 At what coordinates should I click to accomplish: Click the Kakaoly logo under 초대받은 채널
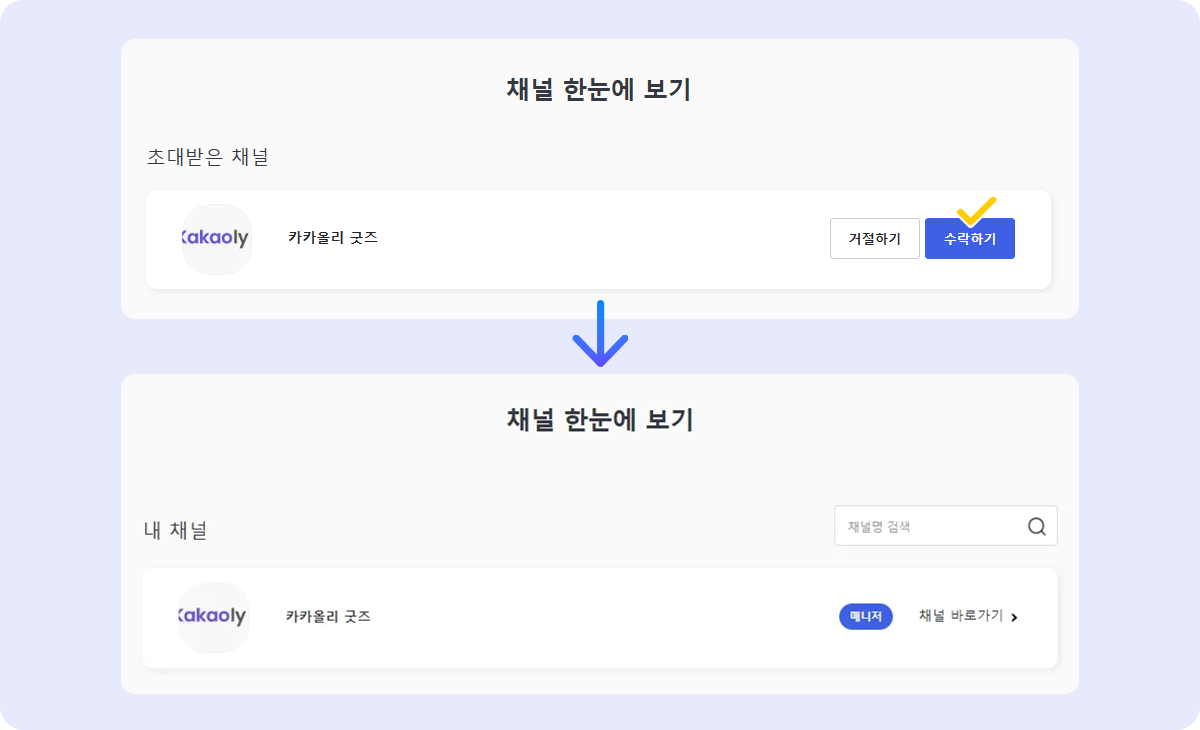[216, 239]
